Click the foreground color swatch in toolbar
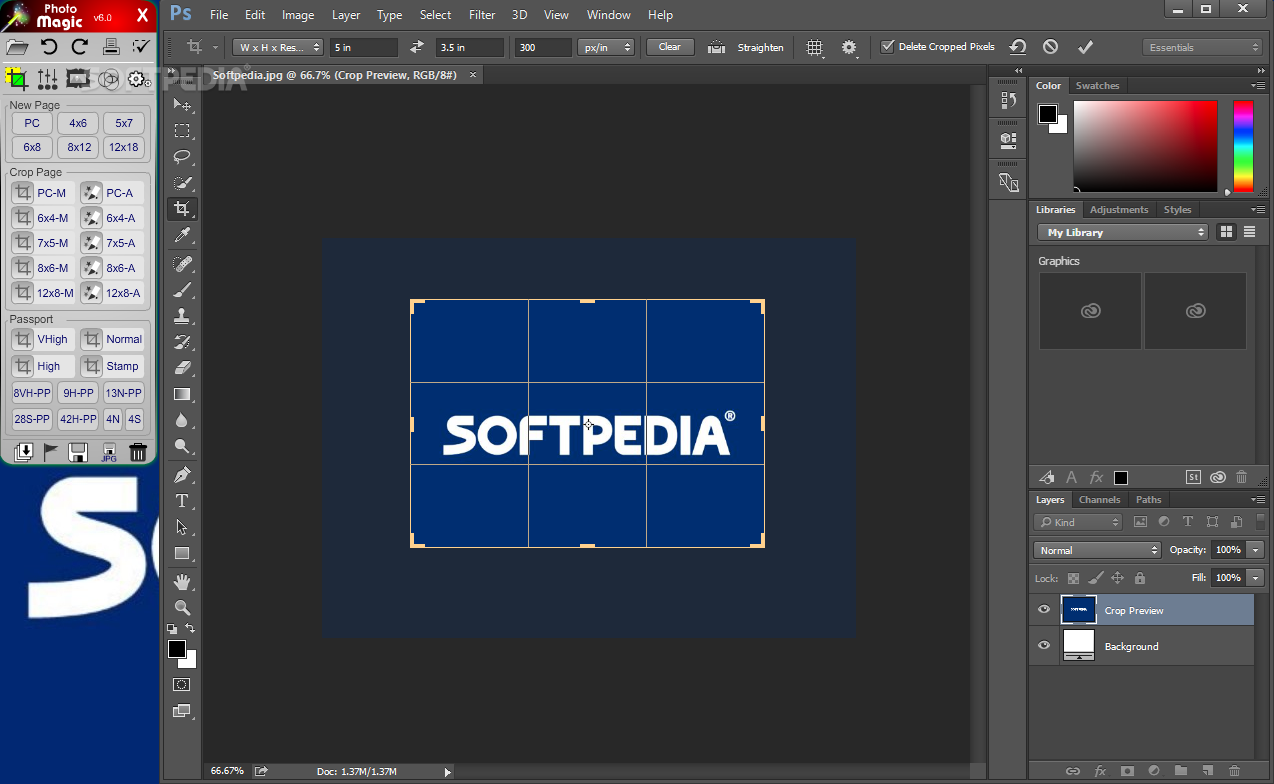 point(177,649)
